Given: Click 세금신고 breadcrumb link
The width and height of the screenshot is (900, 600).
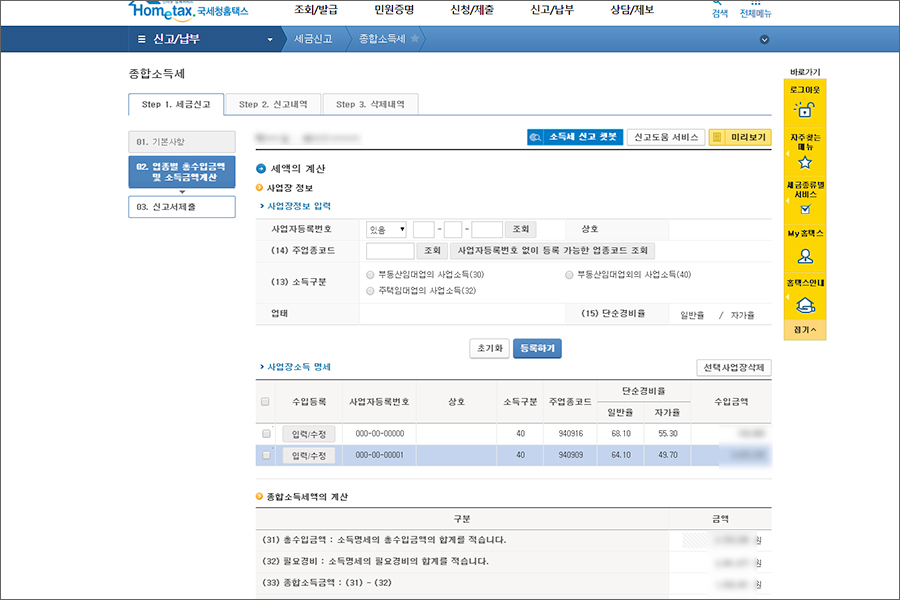Looking at the screenshot, I should 313,39.
